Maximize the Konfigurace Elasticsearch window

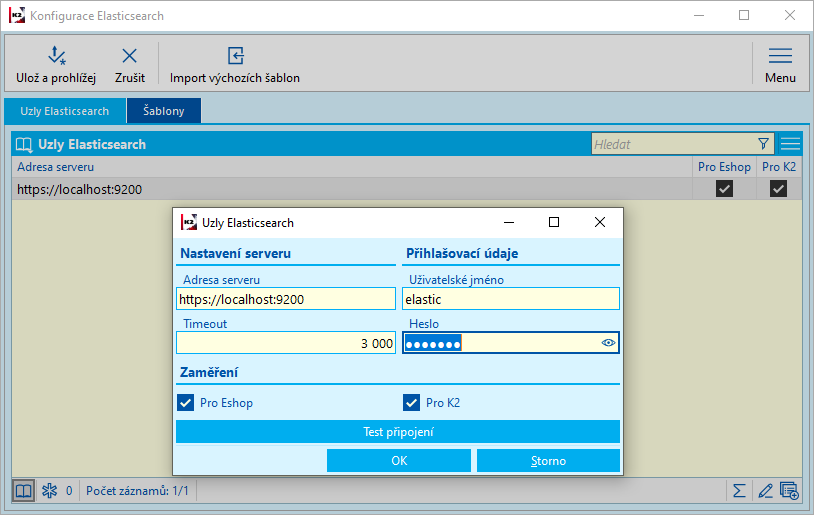tap(744, 16)
